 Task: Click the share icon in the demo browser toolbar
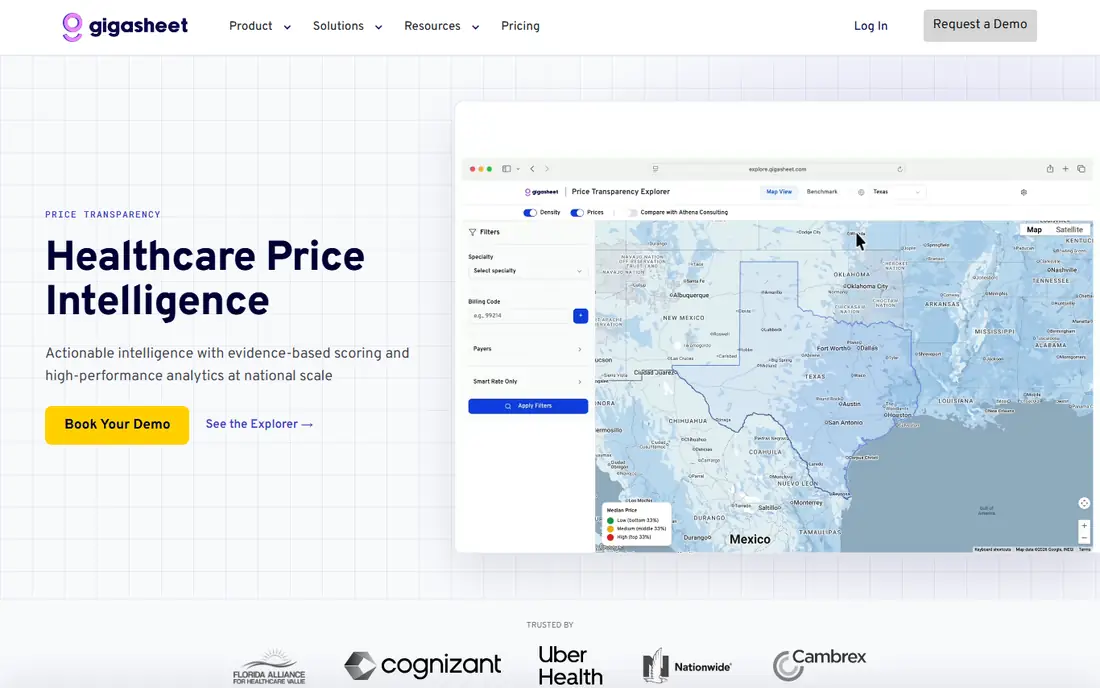point(1049,169)
